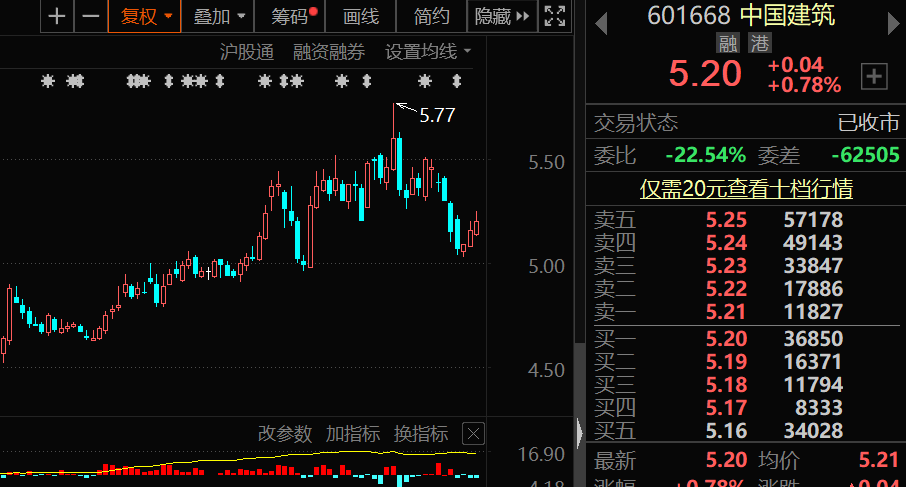Image resolution: width=906 pixels, height=487 pixels.
Task: Zoom out chart with minus button
Action: coord(90,16)
